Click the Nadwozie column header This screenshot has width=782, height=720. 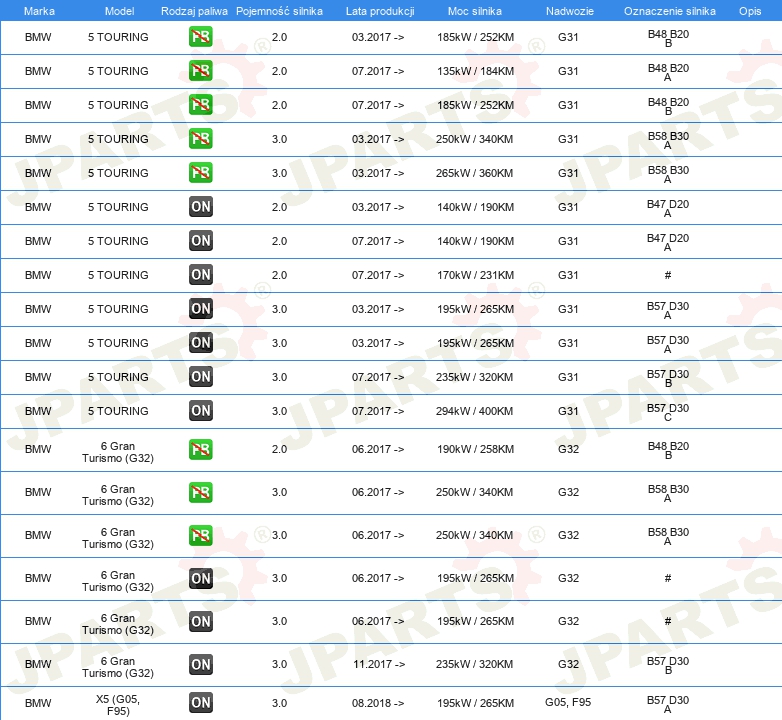[570, 11]
